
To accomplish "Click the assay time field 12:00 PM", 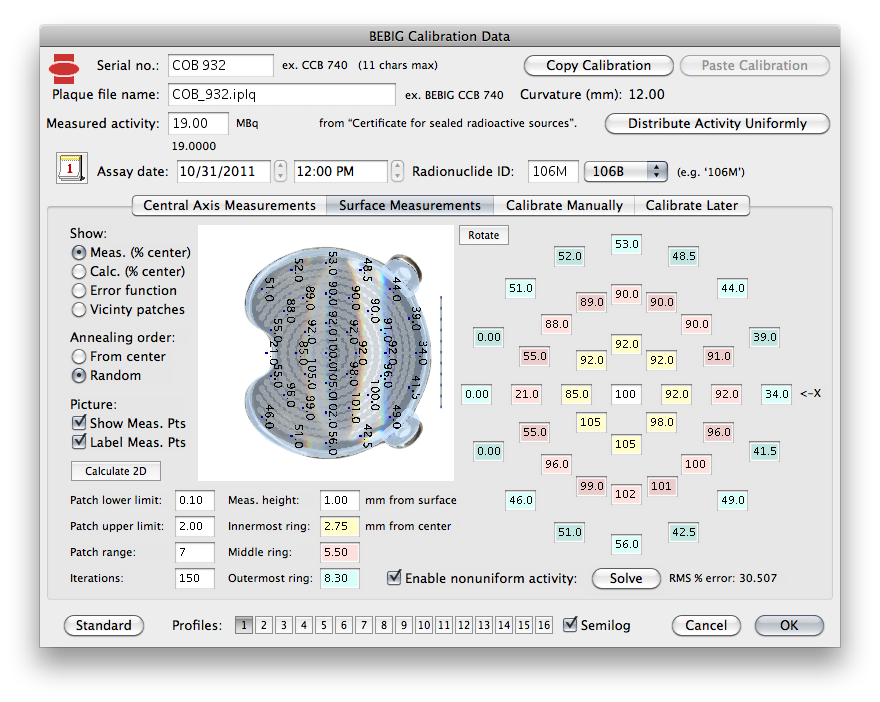I will coord(341,171).
